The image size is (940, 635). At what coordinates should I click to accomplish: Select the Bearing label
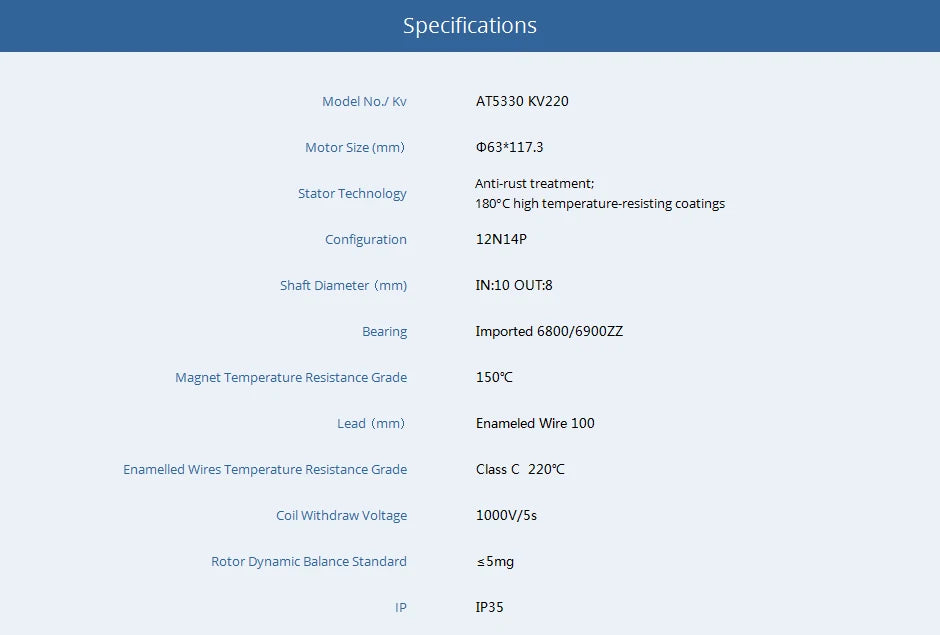click(x=385, y=331)
